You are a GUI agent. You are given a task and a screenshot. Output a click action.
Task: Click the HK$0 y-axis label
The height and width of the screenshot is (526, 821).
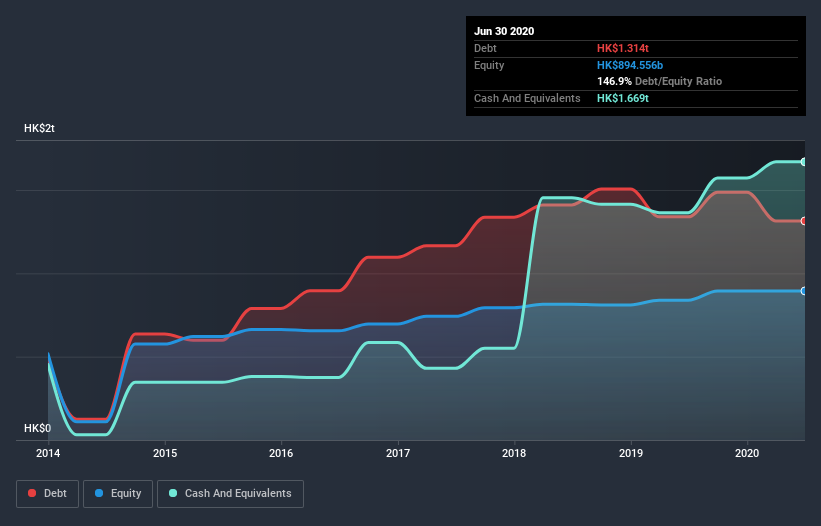click(38, 428)
